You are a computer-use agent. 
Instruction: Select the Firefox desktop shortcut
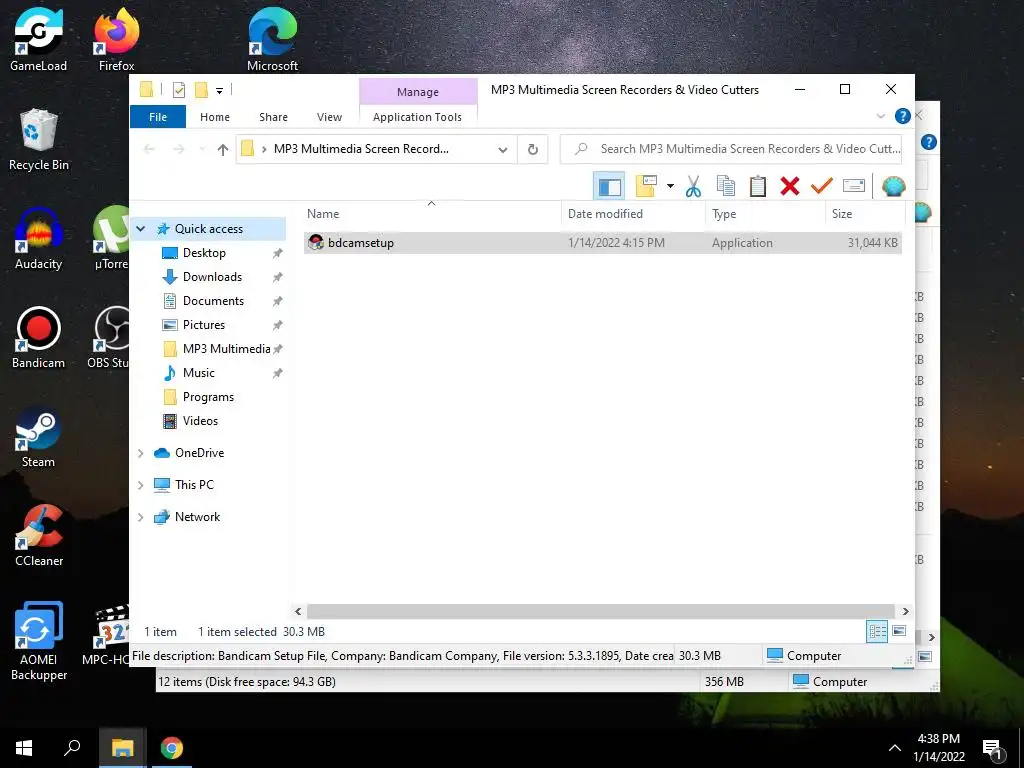(x=116, y=40)
